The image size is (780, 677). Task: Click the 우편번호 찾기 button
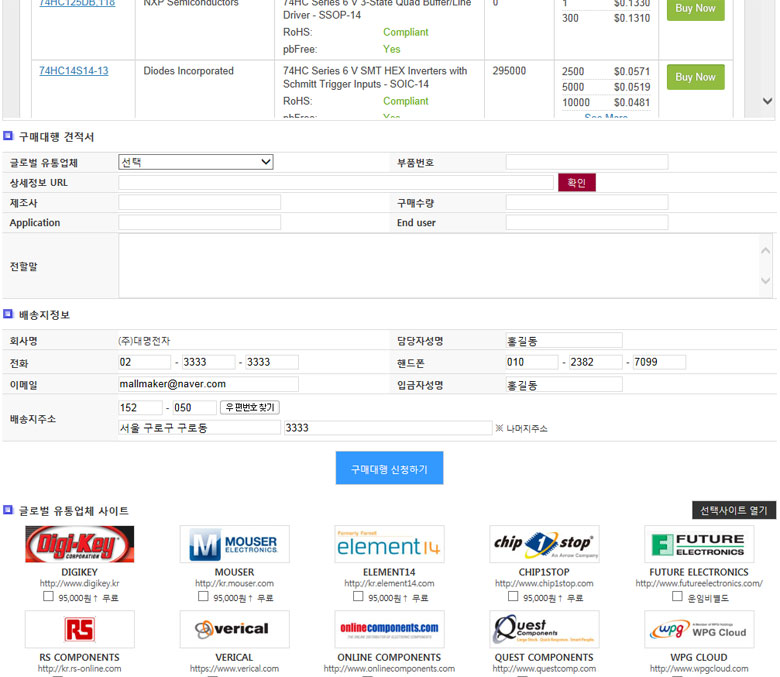pos(250,407)
